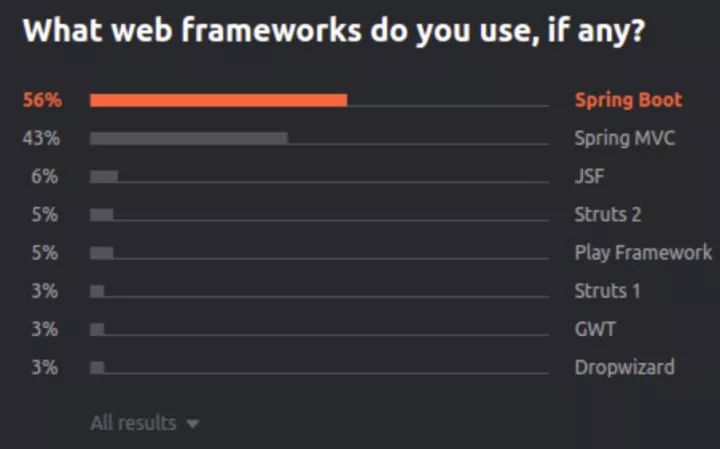Click the 56% percentage value
Screen dimensions: 720x449
pyautogui.click(x=40, y=100)
